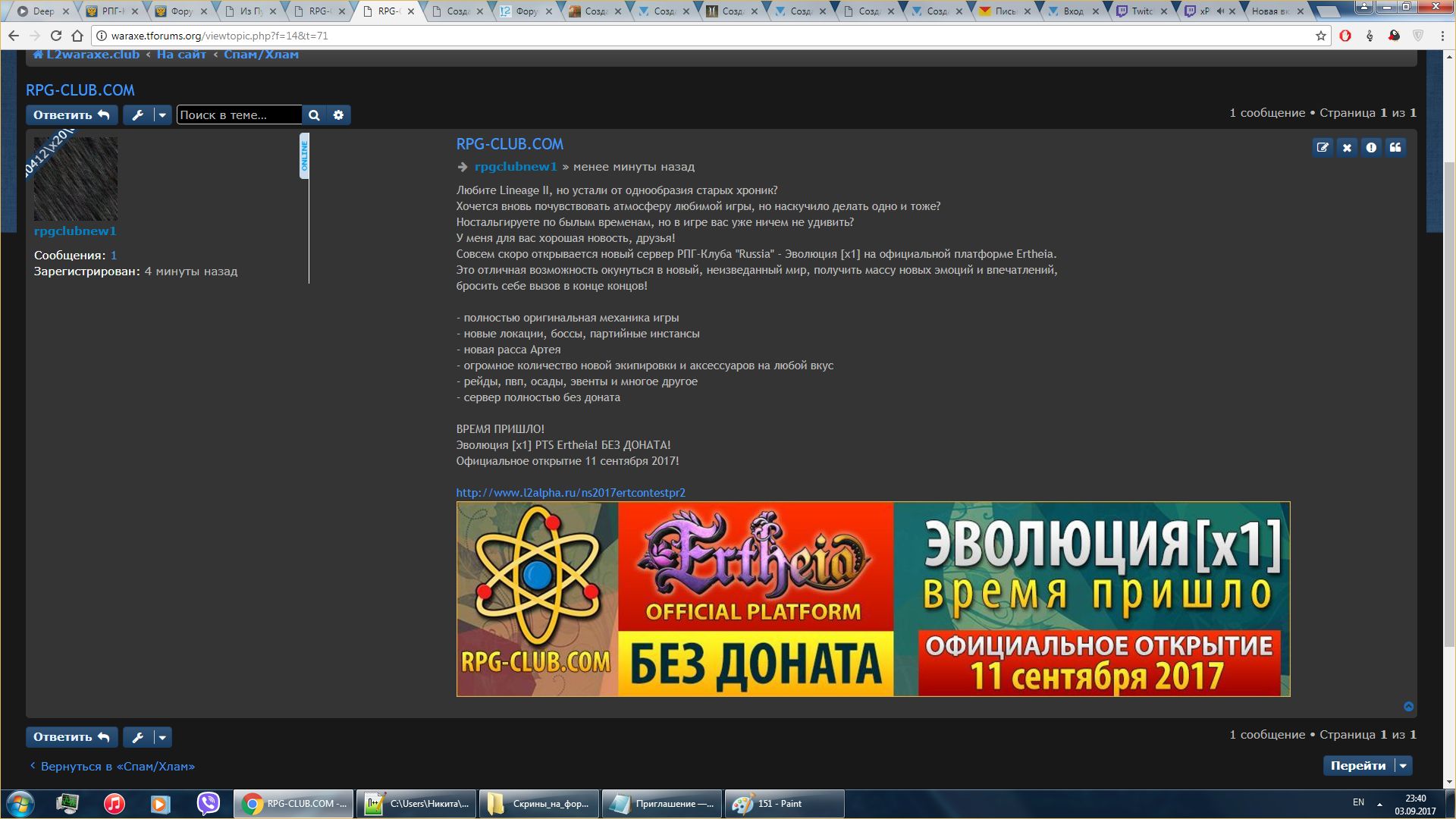Quote the post with the quotation icon
Viewport: 1456px width, 819px height.
pyautogui.click(x=1395, y=148)
